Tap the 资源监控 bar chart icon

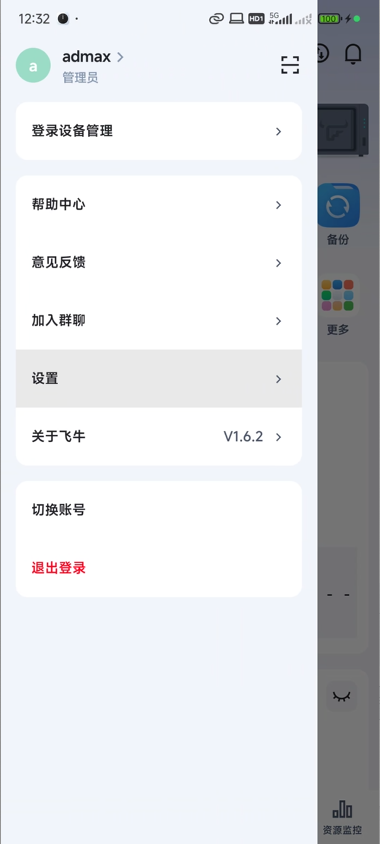point(342,808)
